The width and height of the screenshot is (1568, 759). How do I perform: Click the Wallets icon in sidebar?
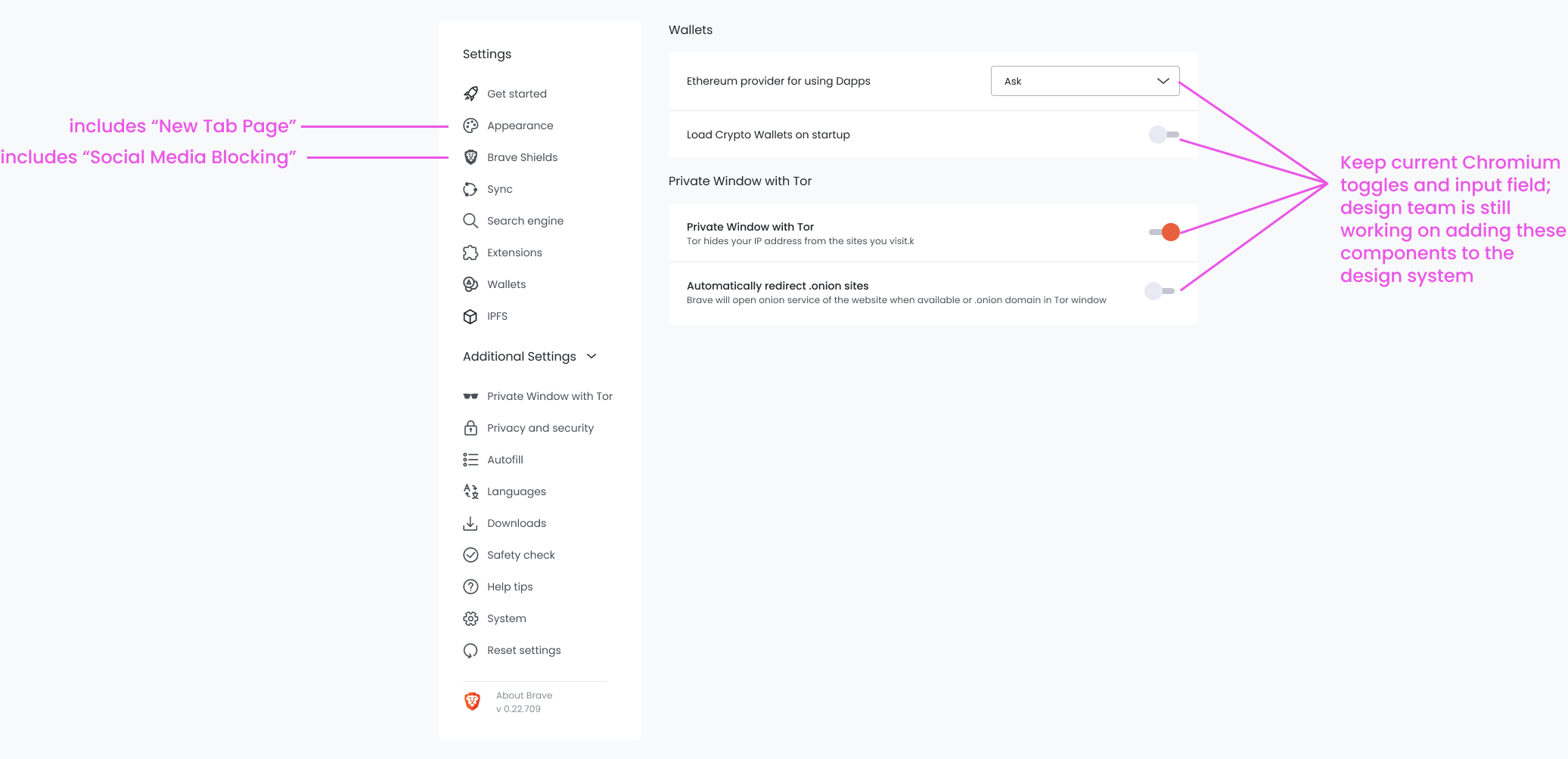point(470,284)
